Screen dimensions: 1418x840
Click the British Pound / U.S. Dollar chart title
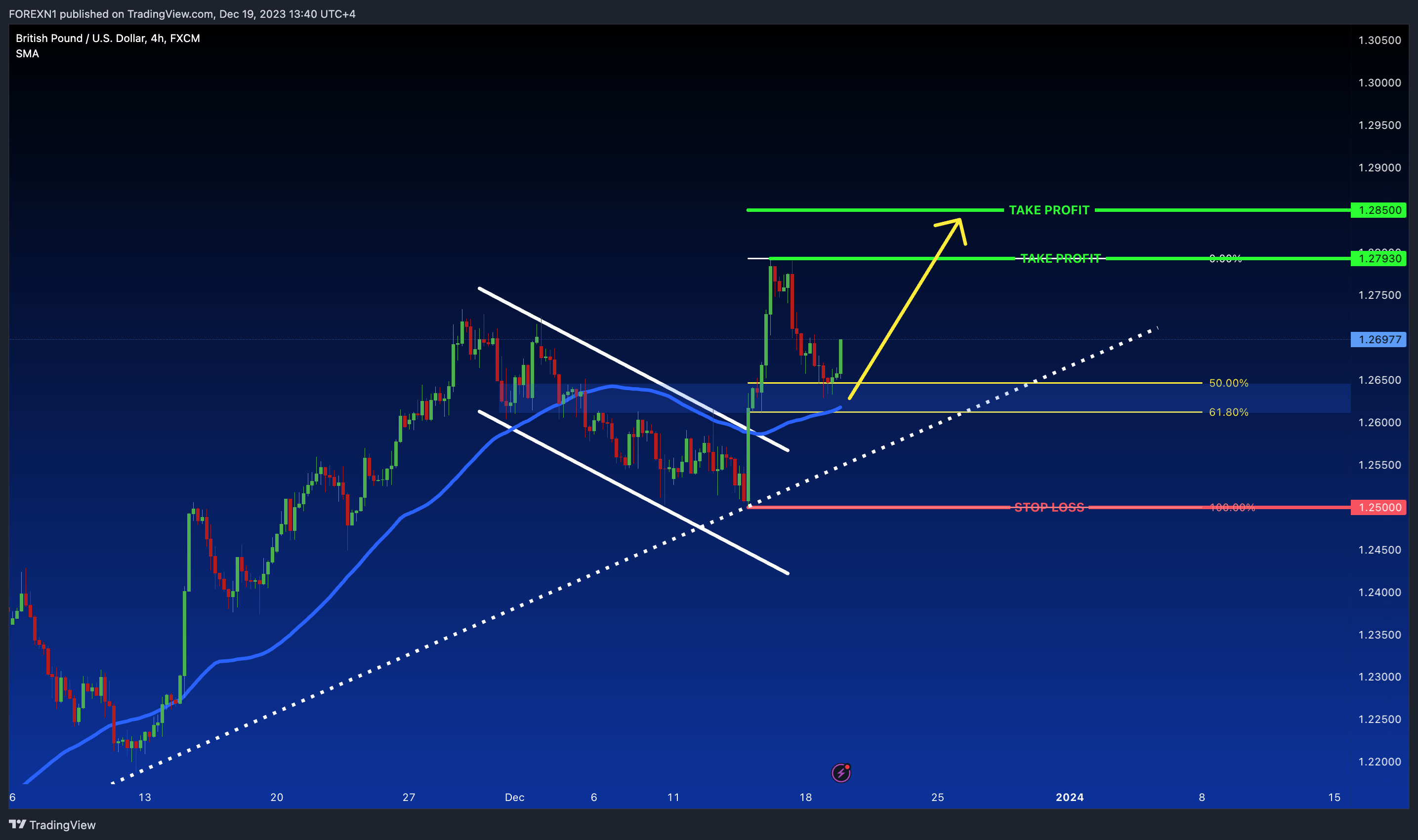(108, 38)
